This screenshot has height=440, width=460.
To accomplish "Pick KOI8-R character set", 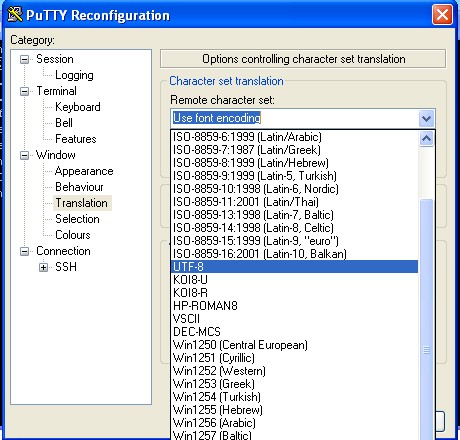I will coord(295,293).
